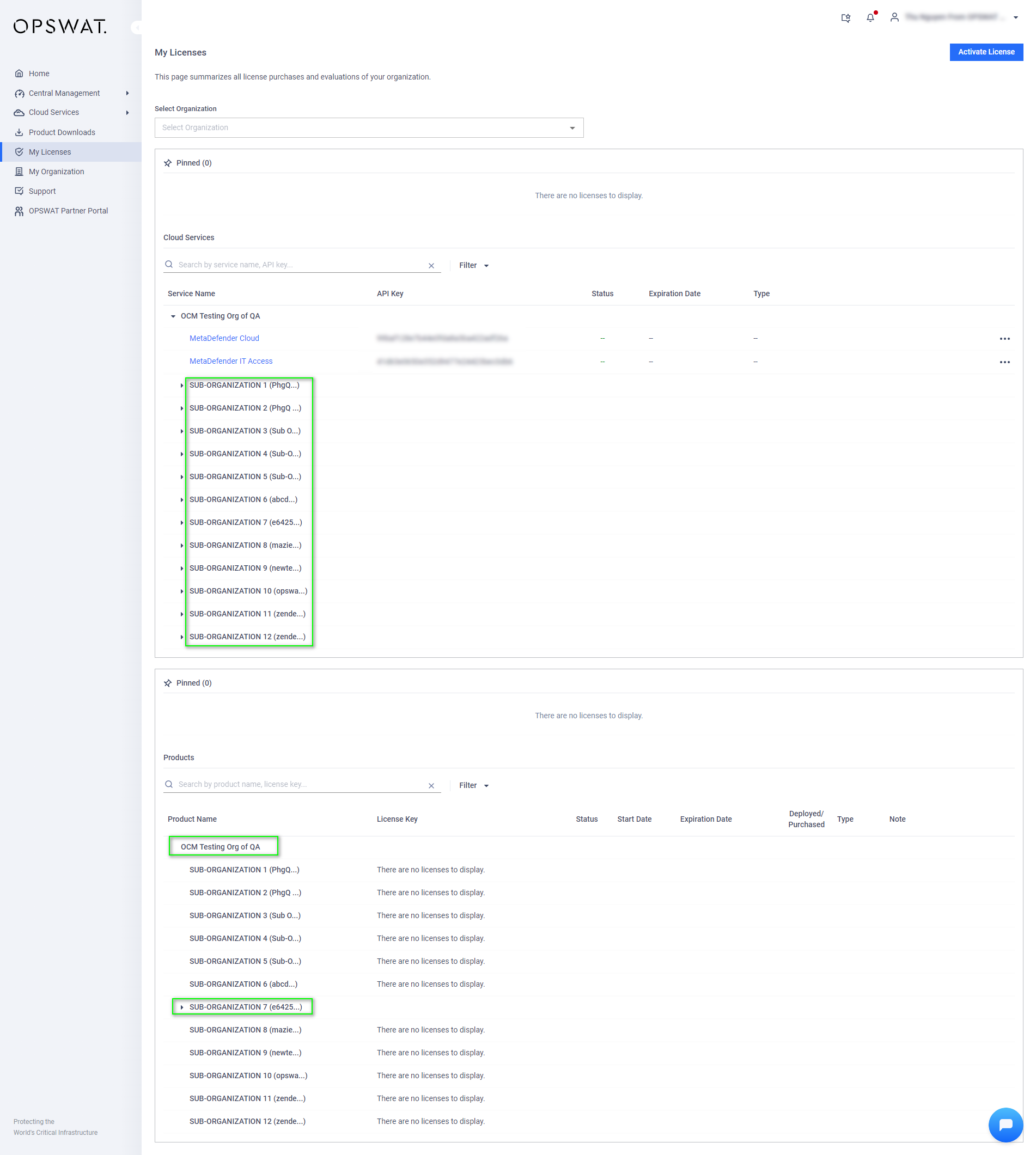Open the user account menu arrow
This screenshot has height=1155, width=1036.
coord(1015,17)
